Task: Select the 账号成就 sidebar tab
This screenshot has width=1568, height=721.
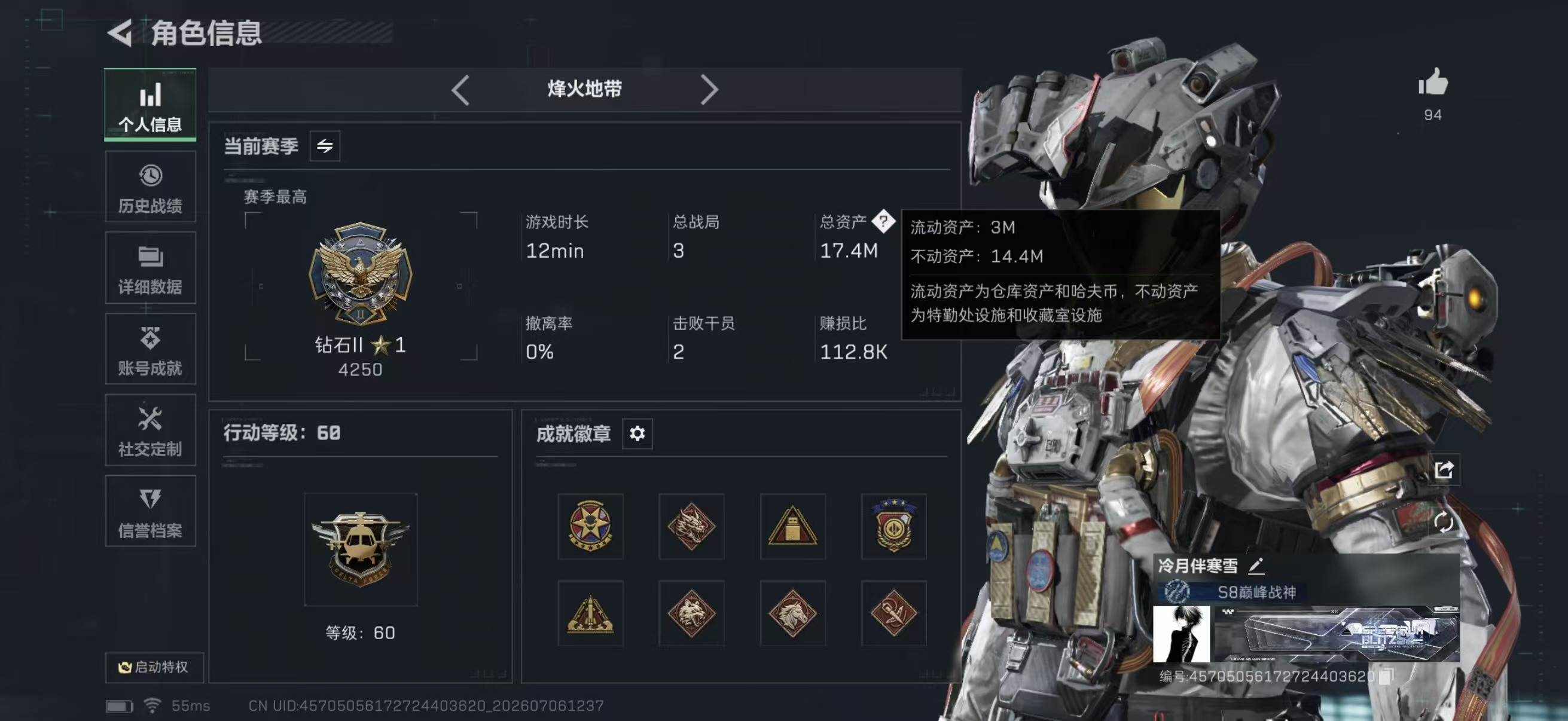Action: (x=150, y=349)
